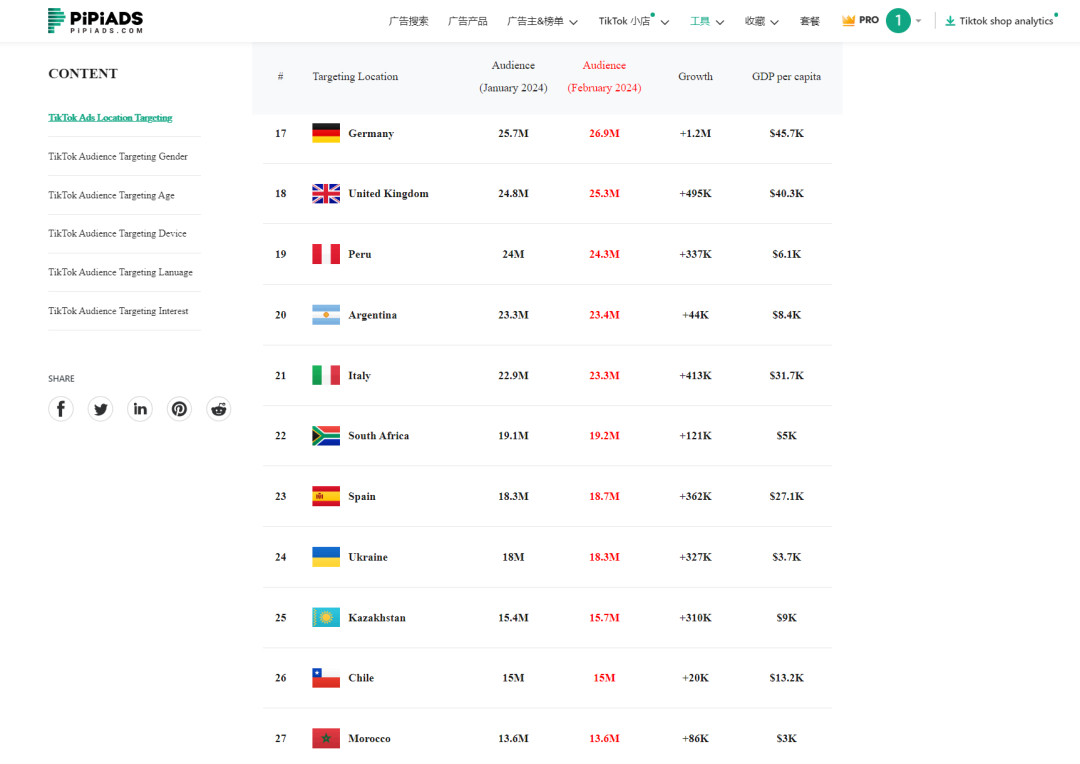
Task: Share page via LinkedIn icon
Action: pos(140,409)
